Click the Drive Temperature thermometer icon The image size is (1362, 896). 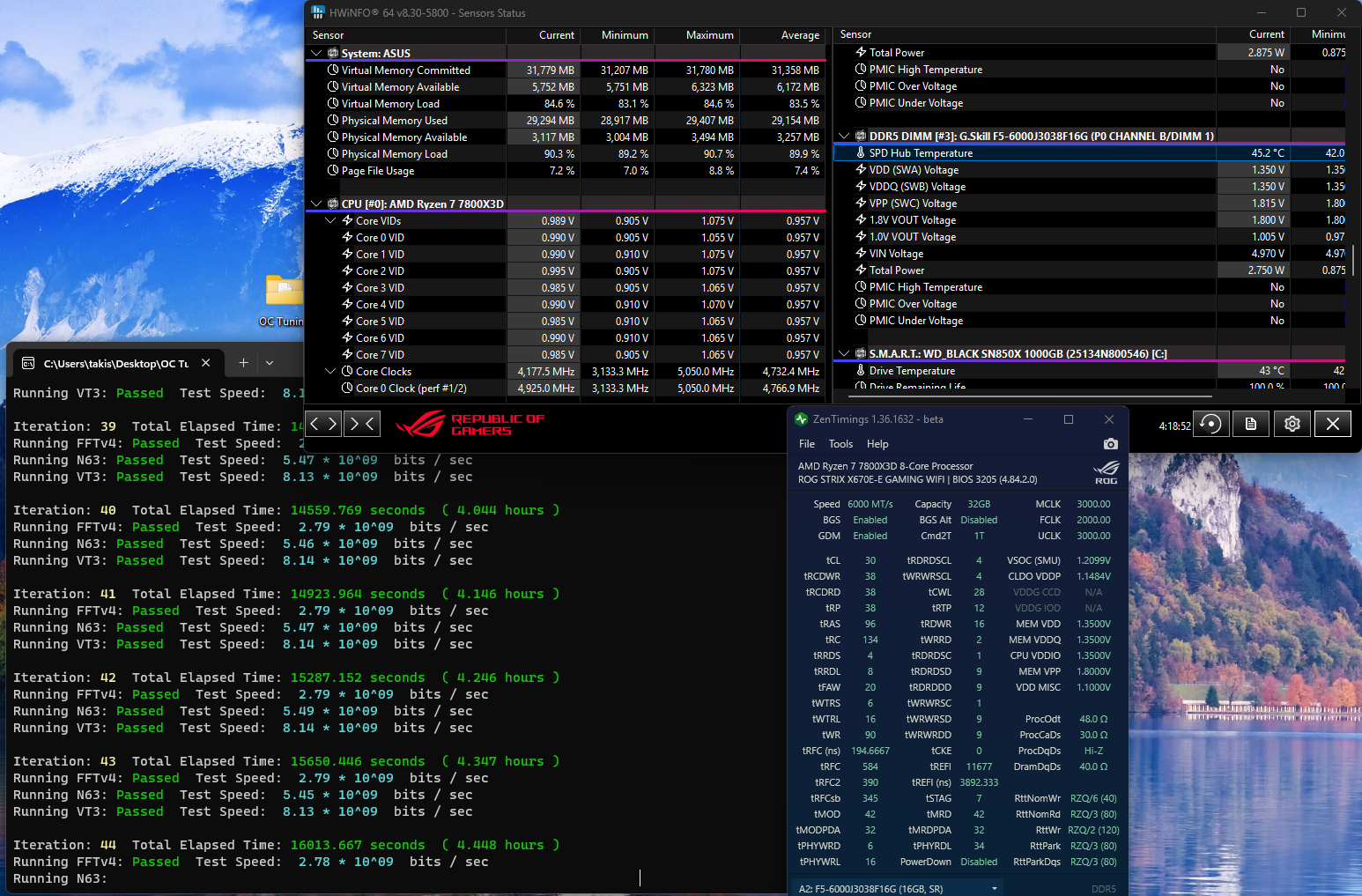[861, 370]
